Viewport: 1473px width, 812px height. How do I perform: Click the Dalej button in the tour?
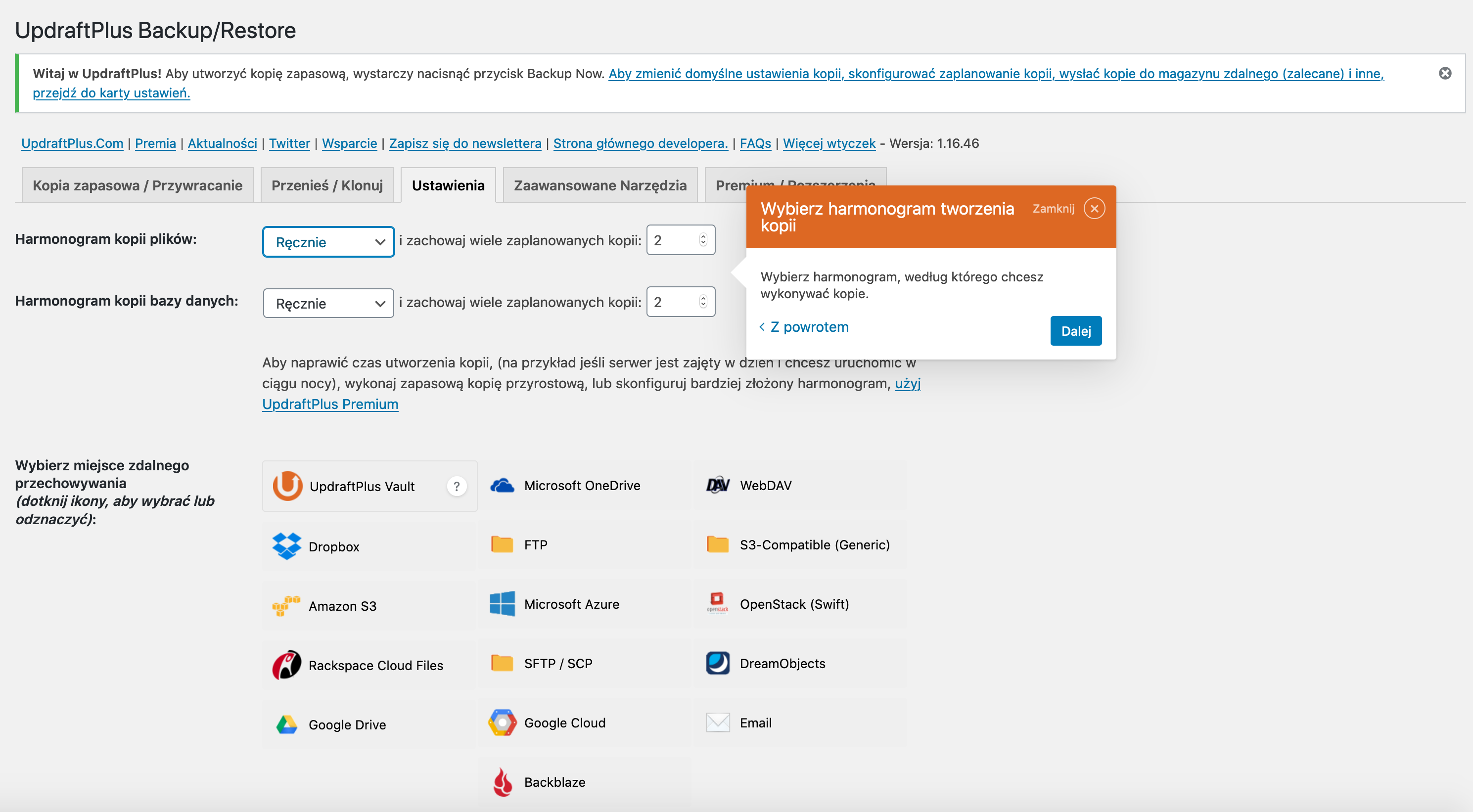click(x=1076, y=331)
